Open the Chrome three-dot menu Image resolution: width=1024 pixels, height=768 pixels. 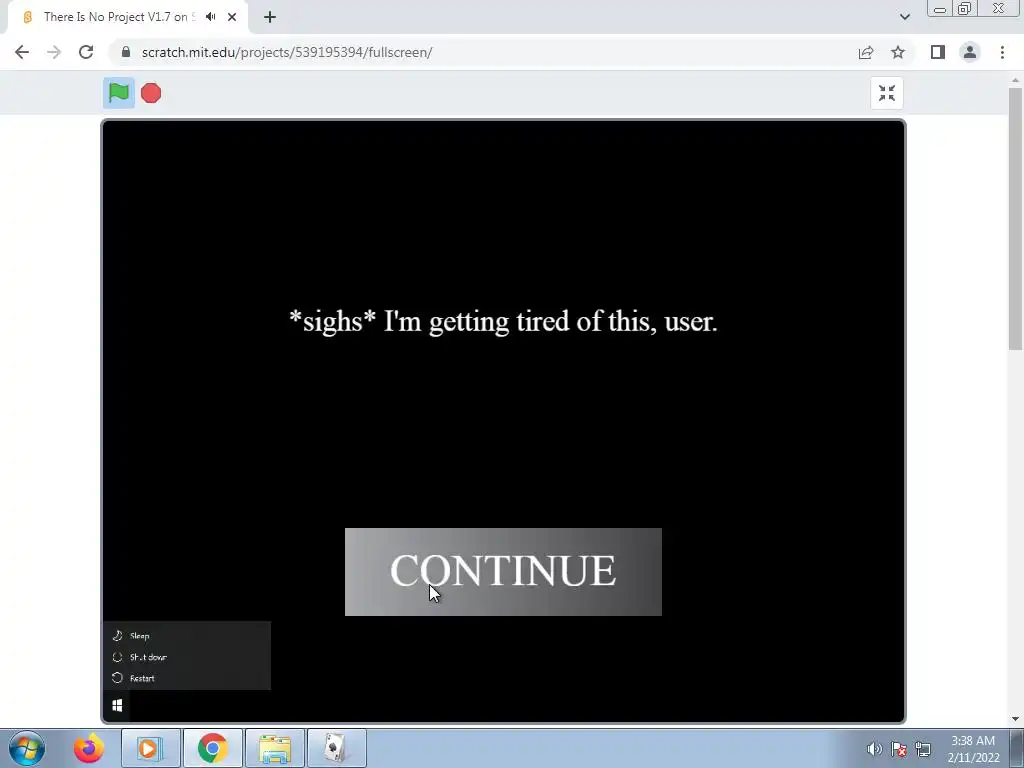(x=1002, y=52)
